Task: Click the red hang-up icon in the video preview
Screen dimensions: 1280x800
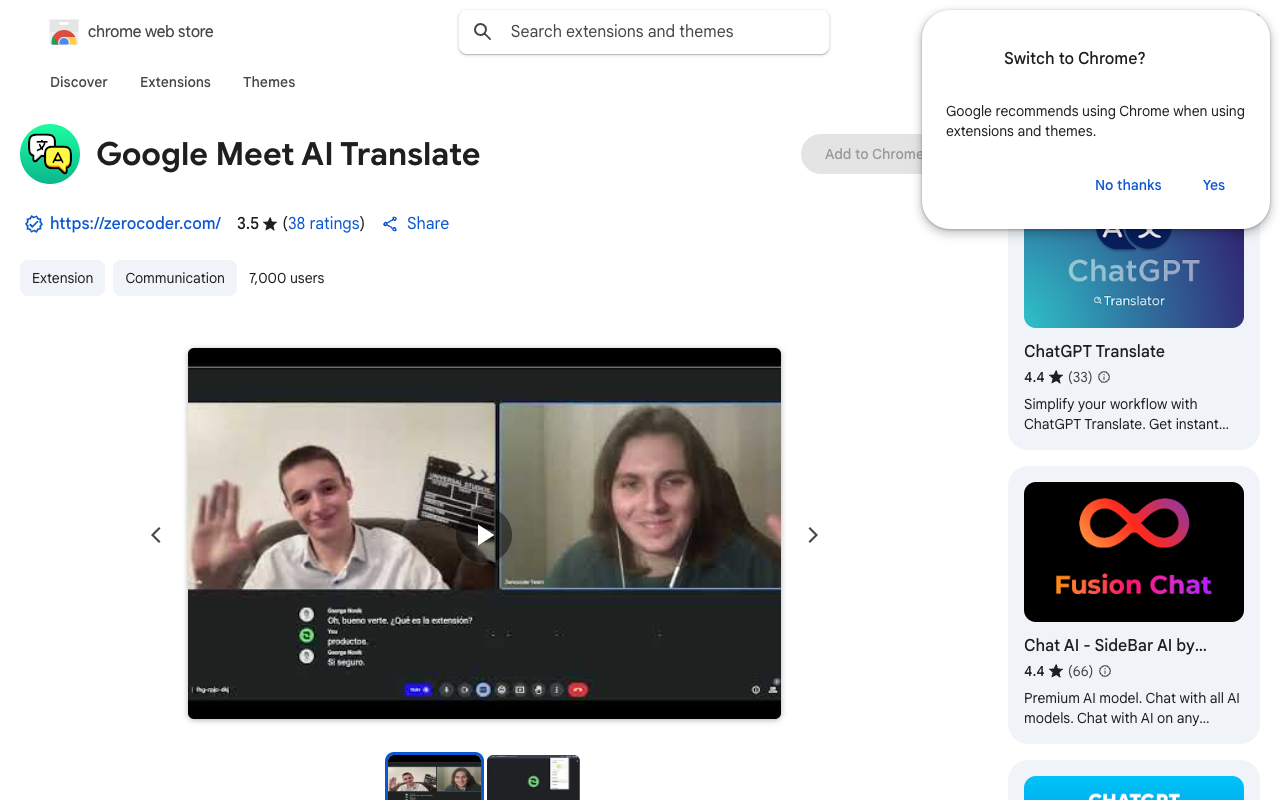Action: pos(578,689)
